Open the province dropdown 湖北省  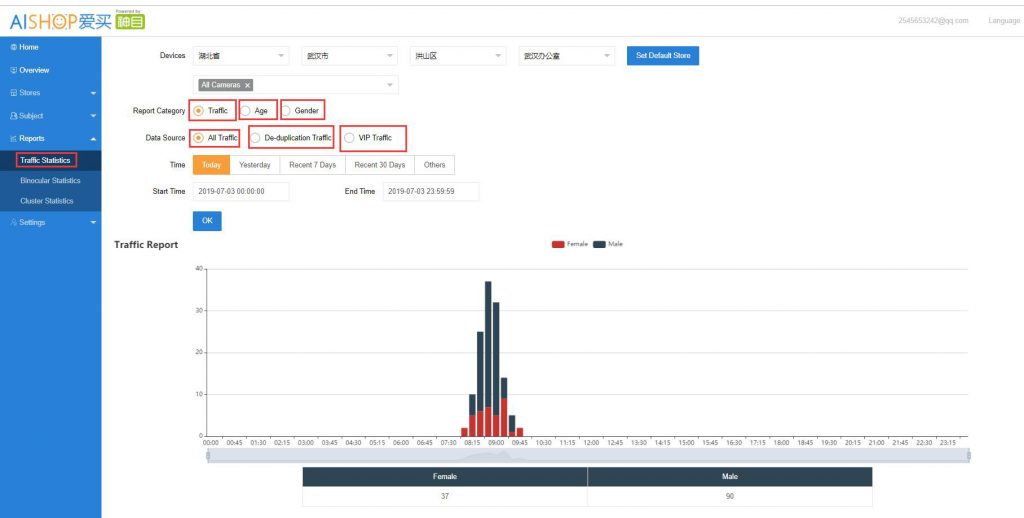241,56
